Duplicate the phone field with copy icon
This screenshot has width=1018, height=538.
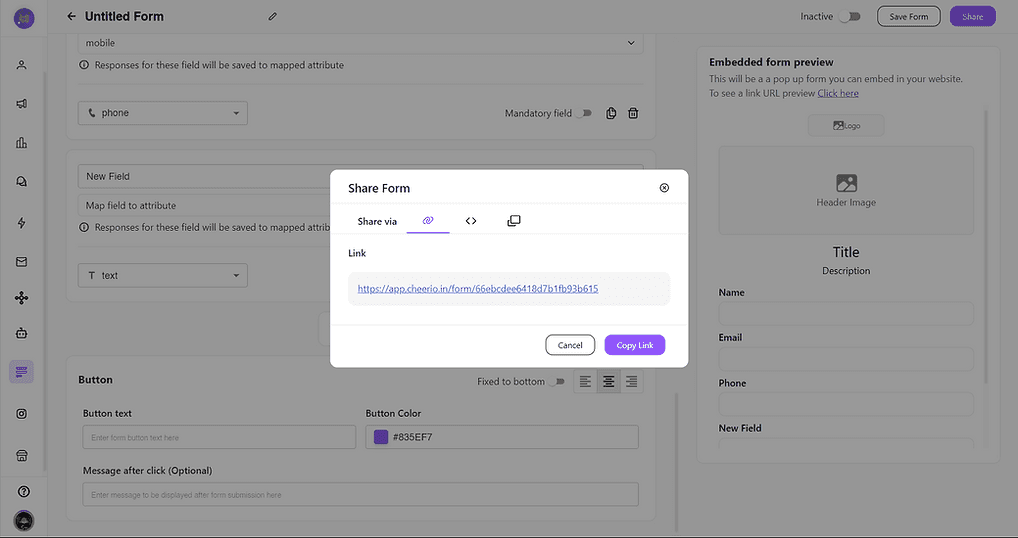point(611,113)
